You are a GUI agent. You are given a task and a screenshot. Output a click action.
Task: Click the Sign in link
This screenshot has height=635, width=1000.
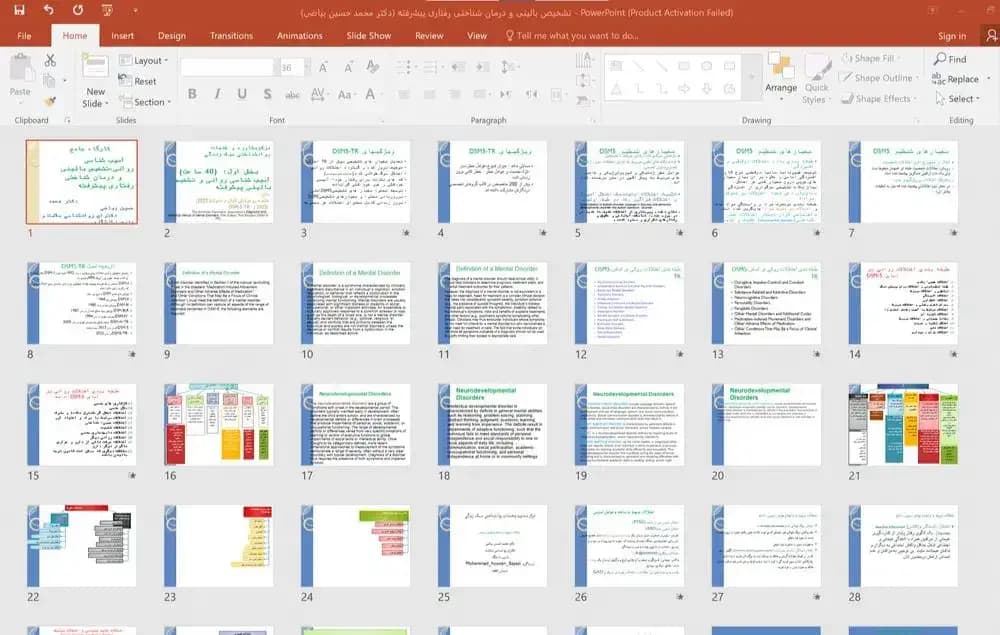pyautogui.click(x=952, y=36)
